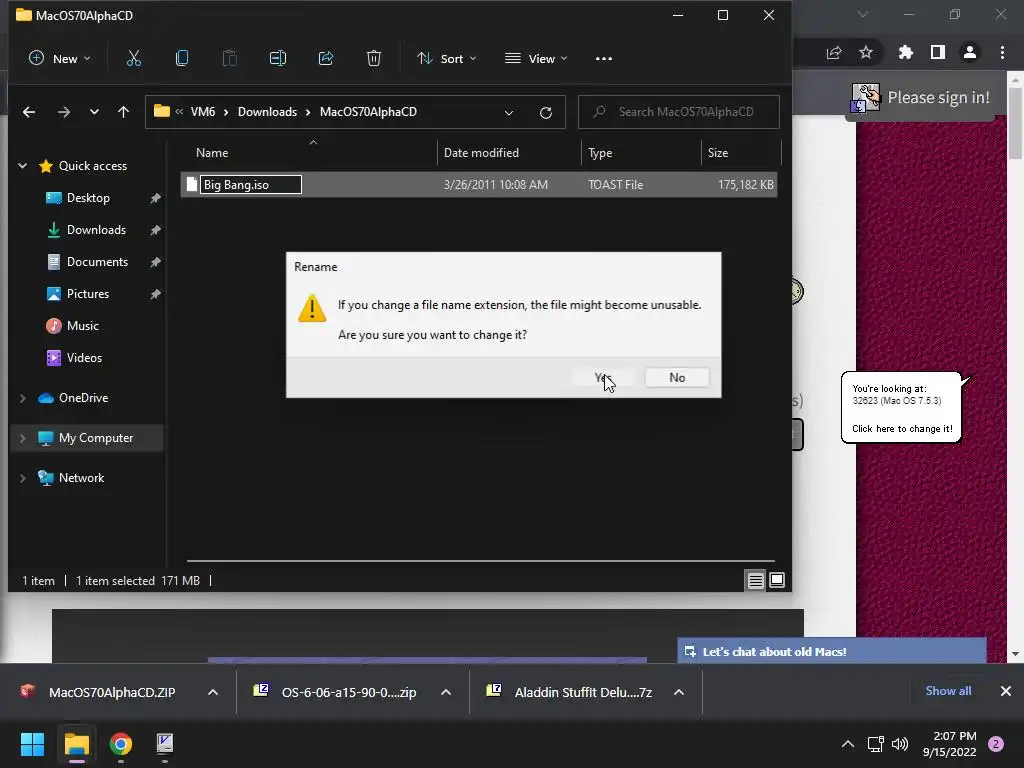Click the Rename icon in toolbar

(278, 58)
